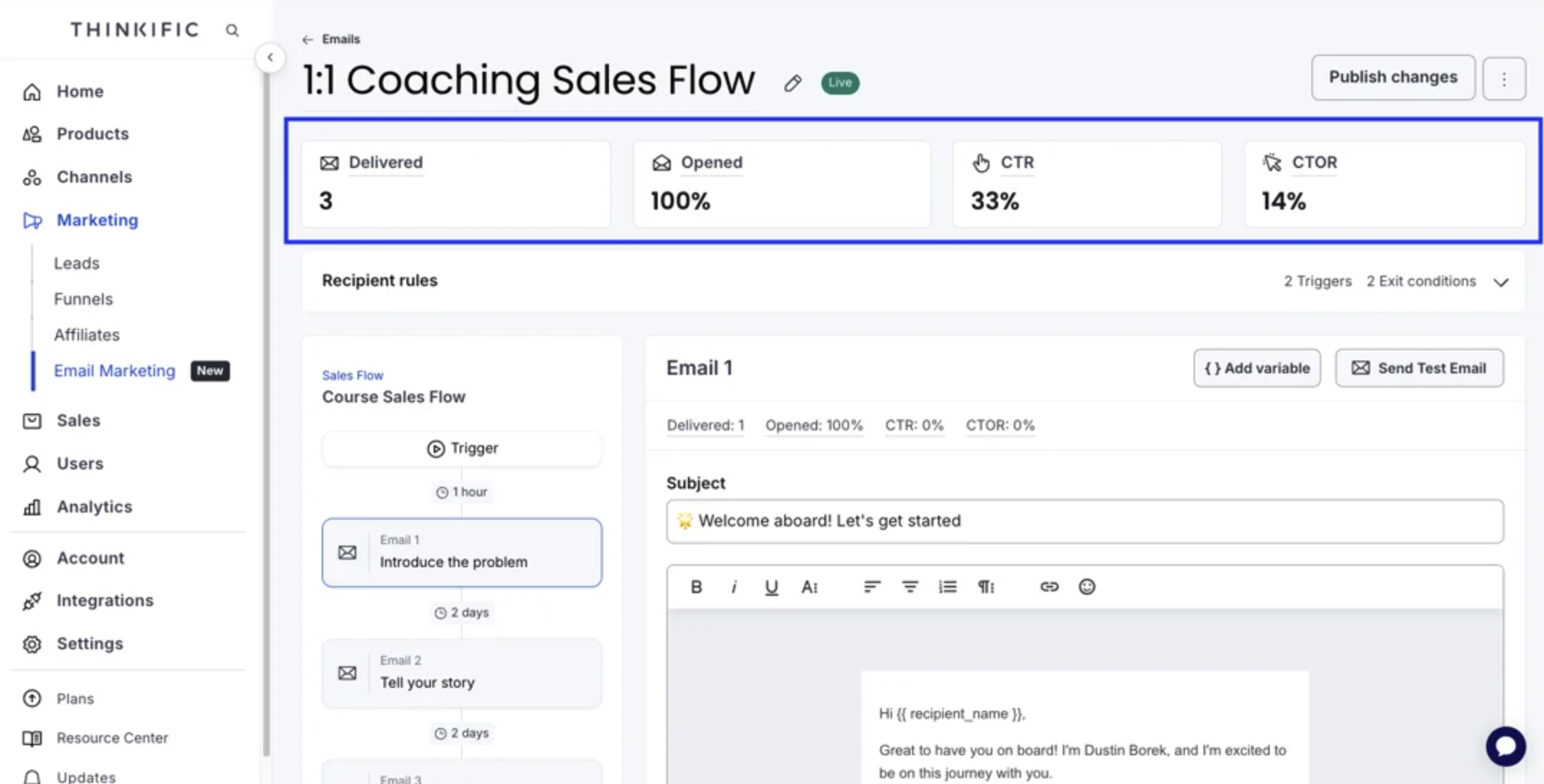Open Affiliates under Marketing
The width and height of the screenshot is (1544, 784).
(x=86, y=335)
